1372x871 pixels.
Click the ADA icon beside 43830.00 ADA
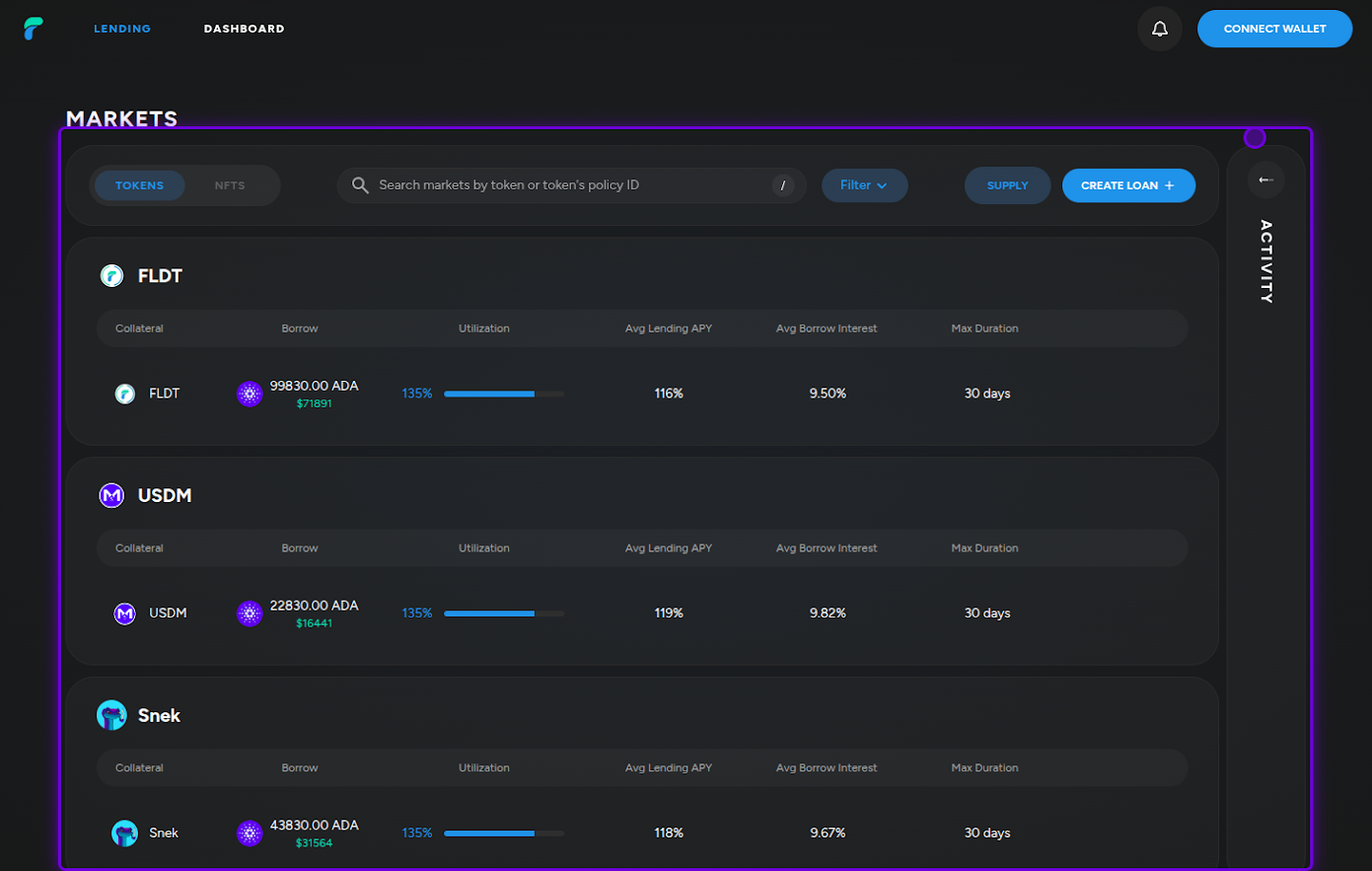click(250, 834)
